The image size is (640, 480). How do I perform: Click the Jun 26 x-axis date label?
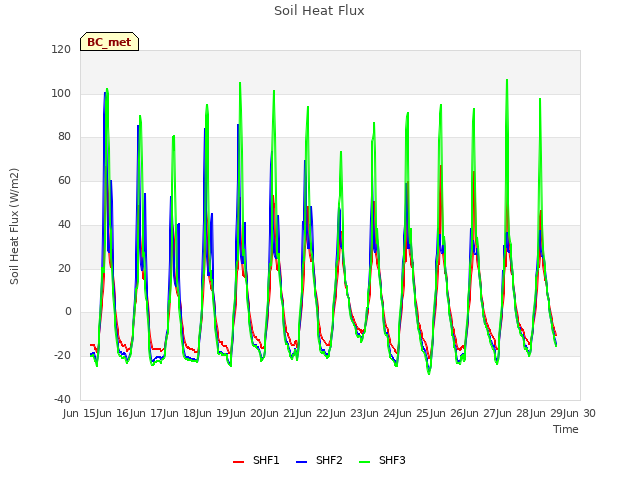(447, 413)
